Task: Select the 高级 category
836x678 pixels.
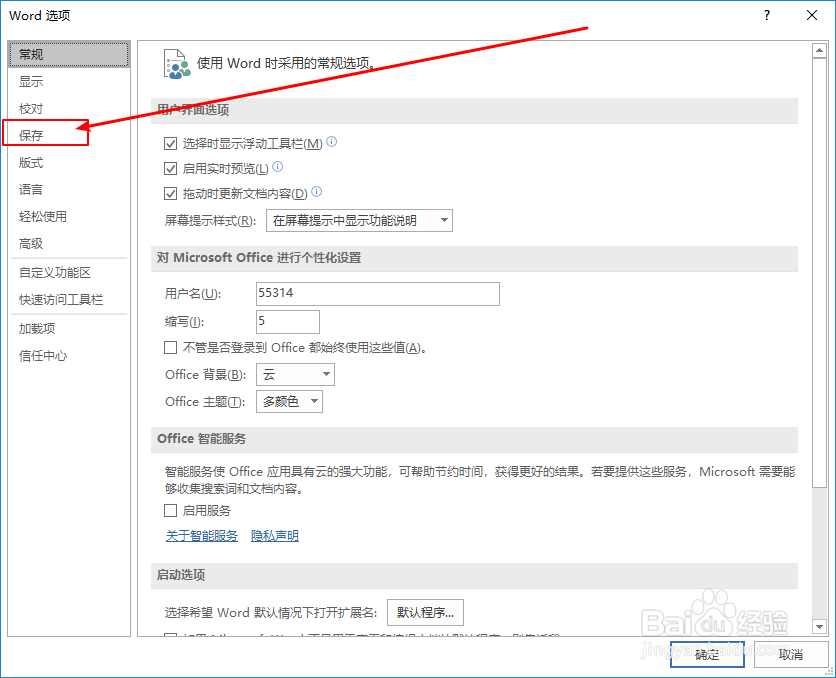Action: point(69,244)
